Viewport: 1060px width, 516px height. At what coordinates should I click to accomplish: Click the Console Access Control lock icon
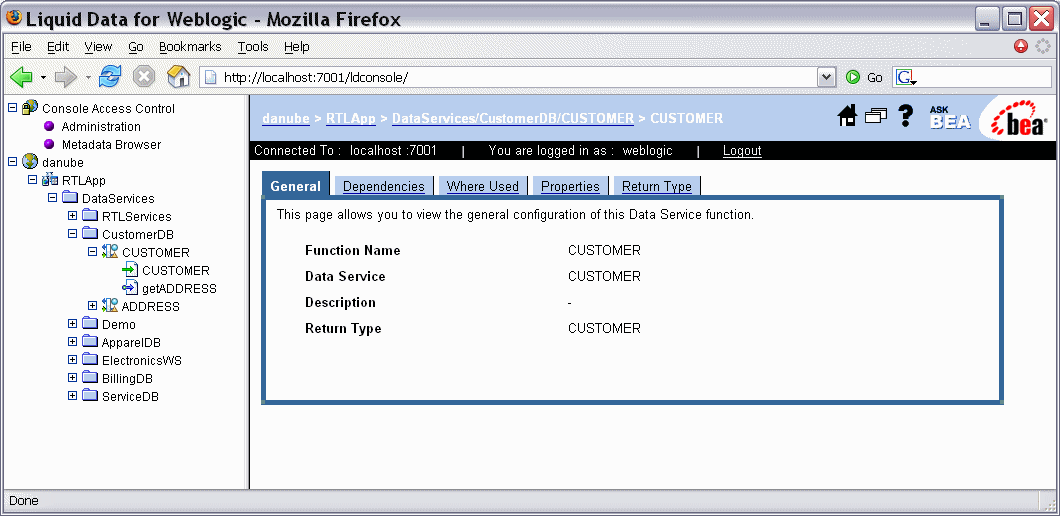coord(29,108)
